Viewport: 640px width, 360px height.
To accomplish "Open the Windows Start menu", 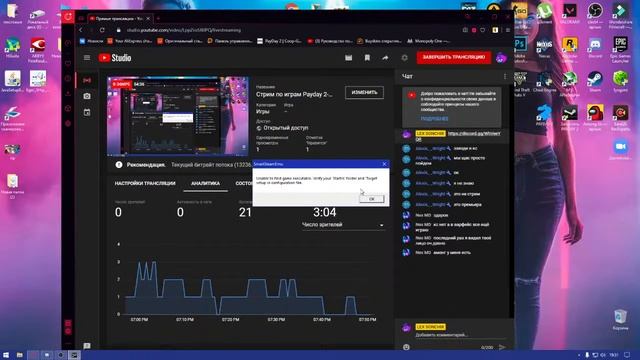I will point(6,355).
